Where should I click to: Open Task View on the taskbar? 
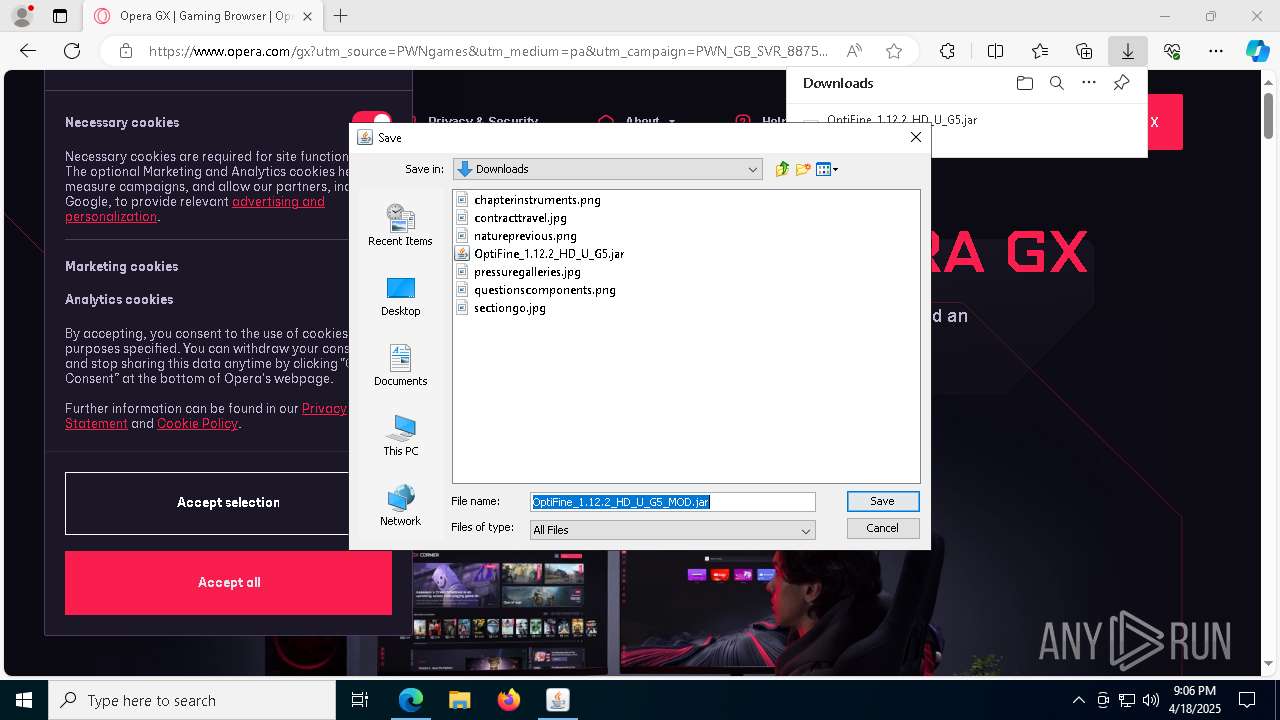(360, 700)
